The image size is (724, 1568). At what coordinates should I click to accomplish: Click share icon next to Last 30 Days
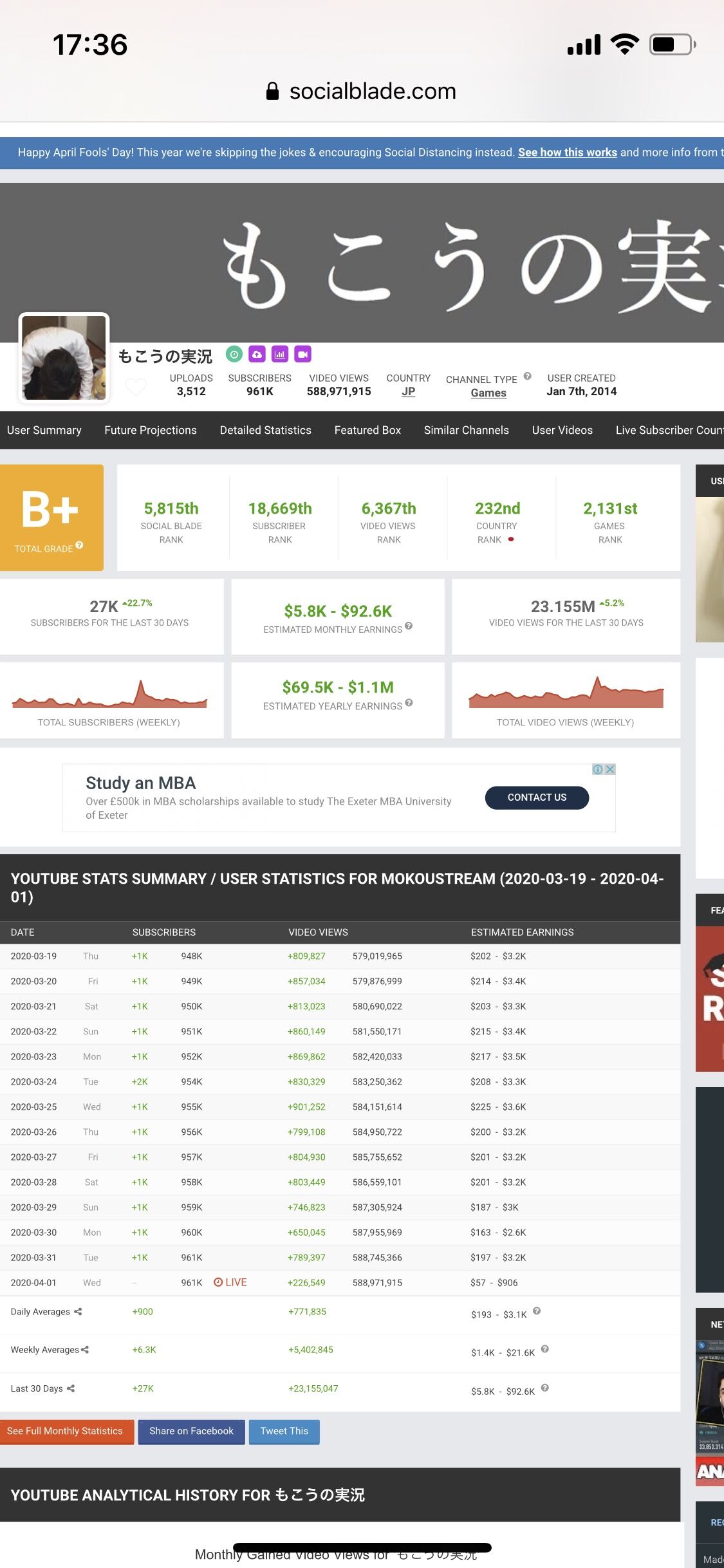(71, 1388)
